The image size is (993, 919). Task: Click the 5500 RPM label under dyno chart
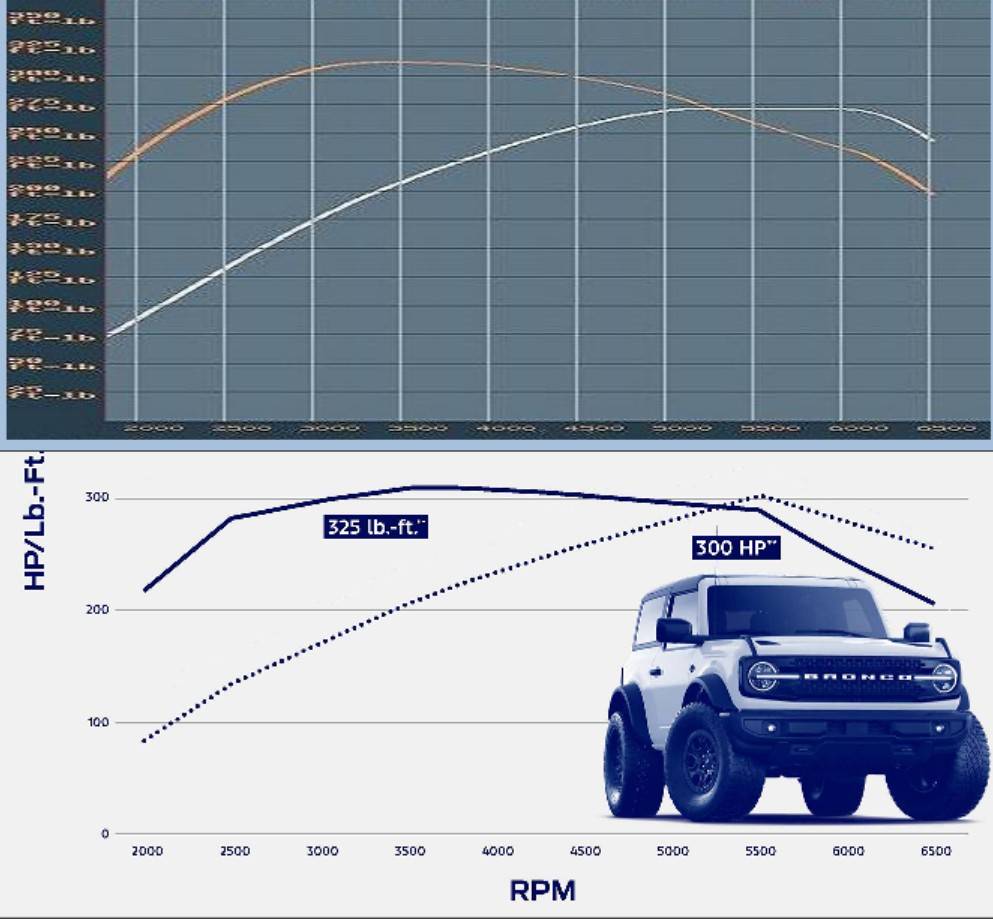[x=770, y=428]
